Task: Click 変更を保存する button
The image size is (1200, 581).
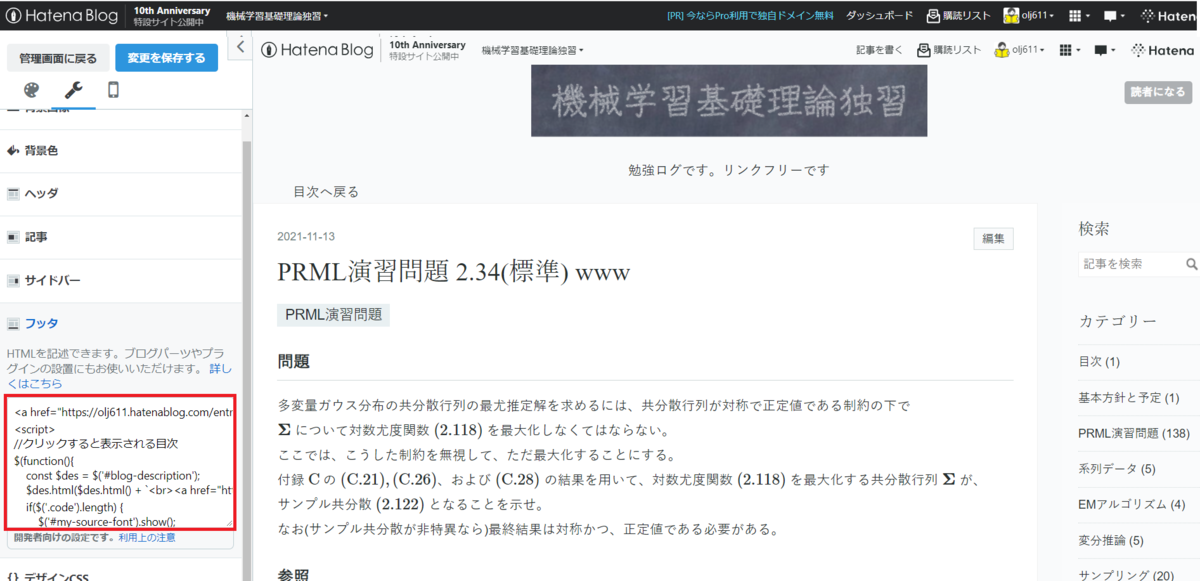Action: tap(166, 58)
